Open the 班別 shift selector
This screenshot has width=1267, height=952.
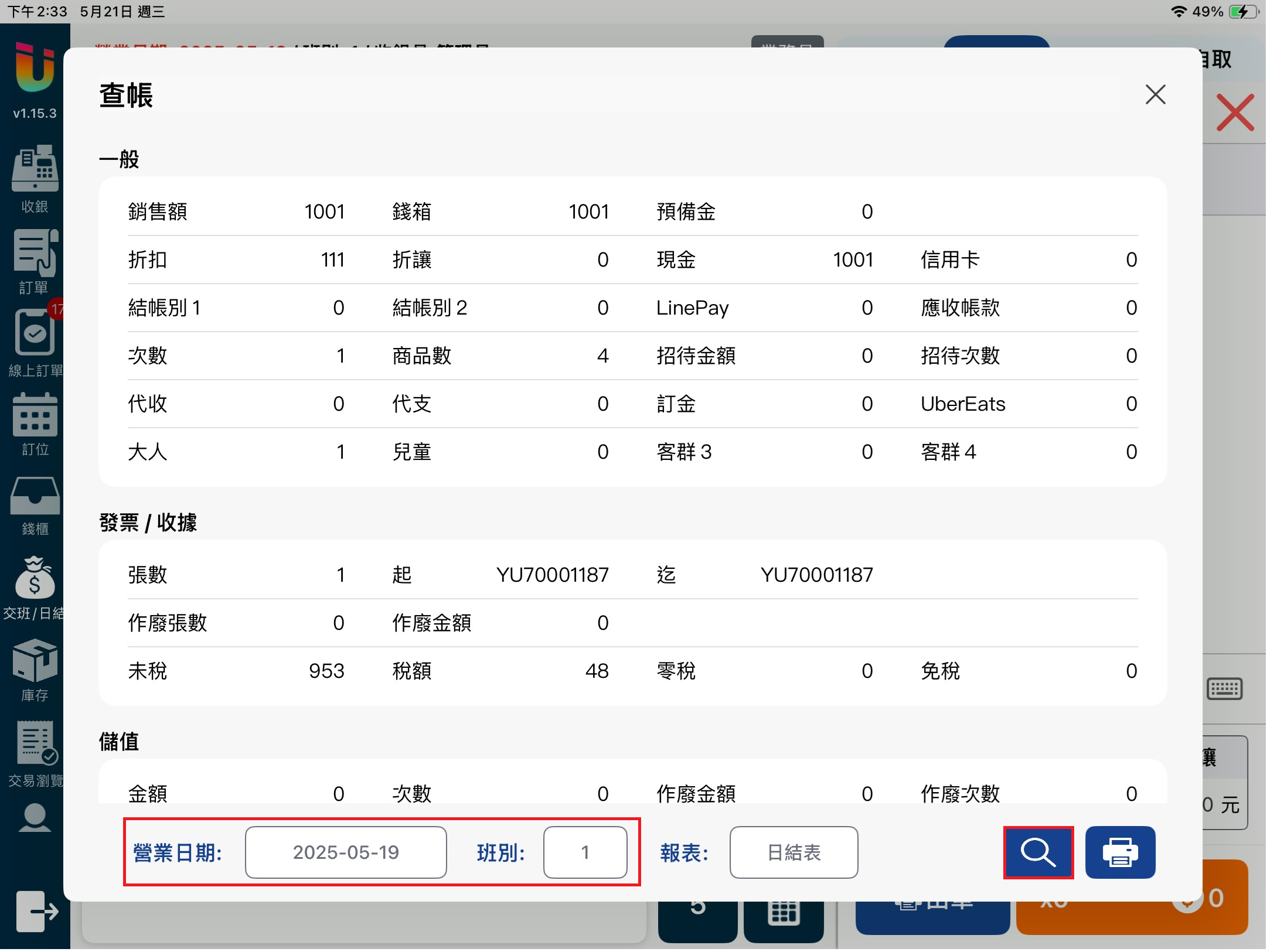point(585,852)
